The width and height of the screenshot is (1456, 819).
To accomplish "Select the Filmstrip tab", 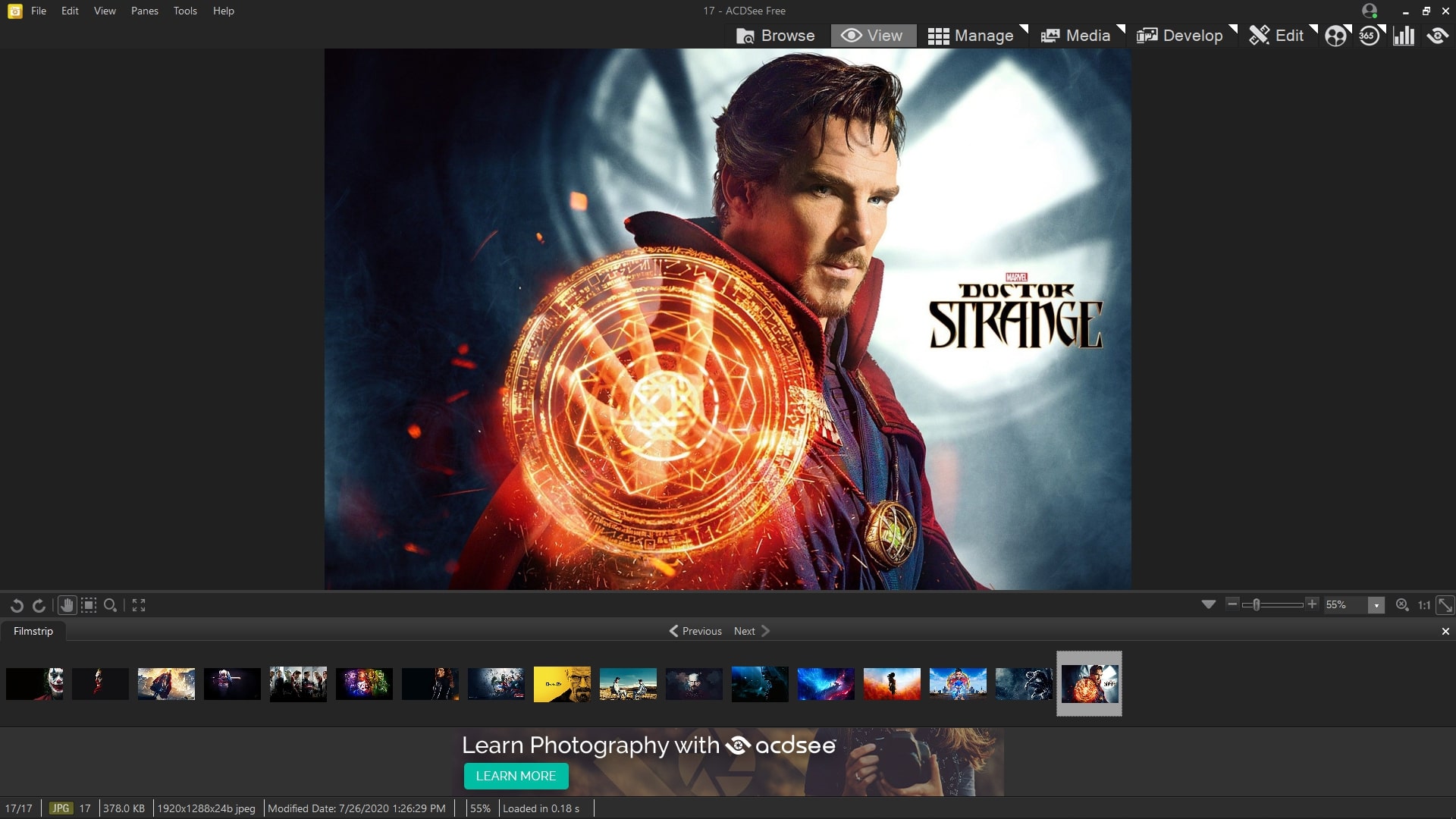I will (33, 631).
